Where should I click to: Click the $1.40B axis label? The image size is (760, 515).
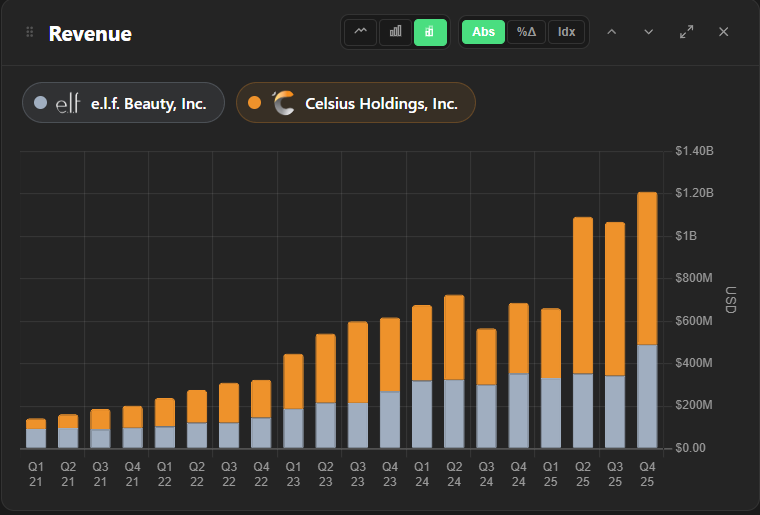coord(694,151)
